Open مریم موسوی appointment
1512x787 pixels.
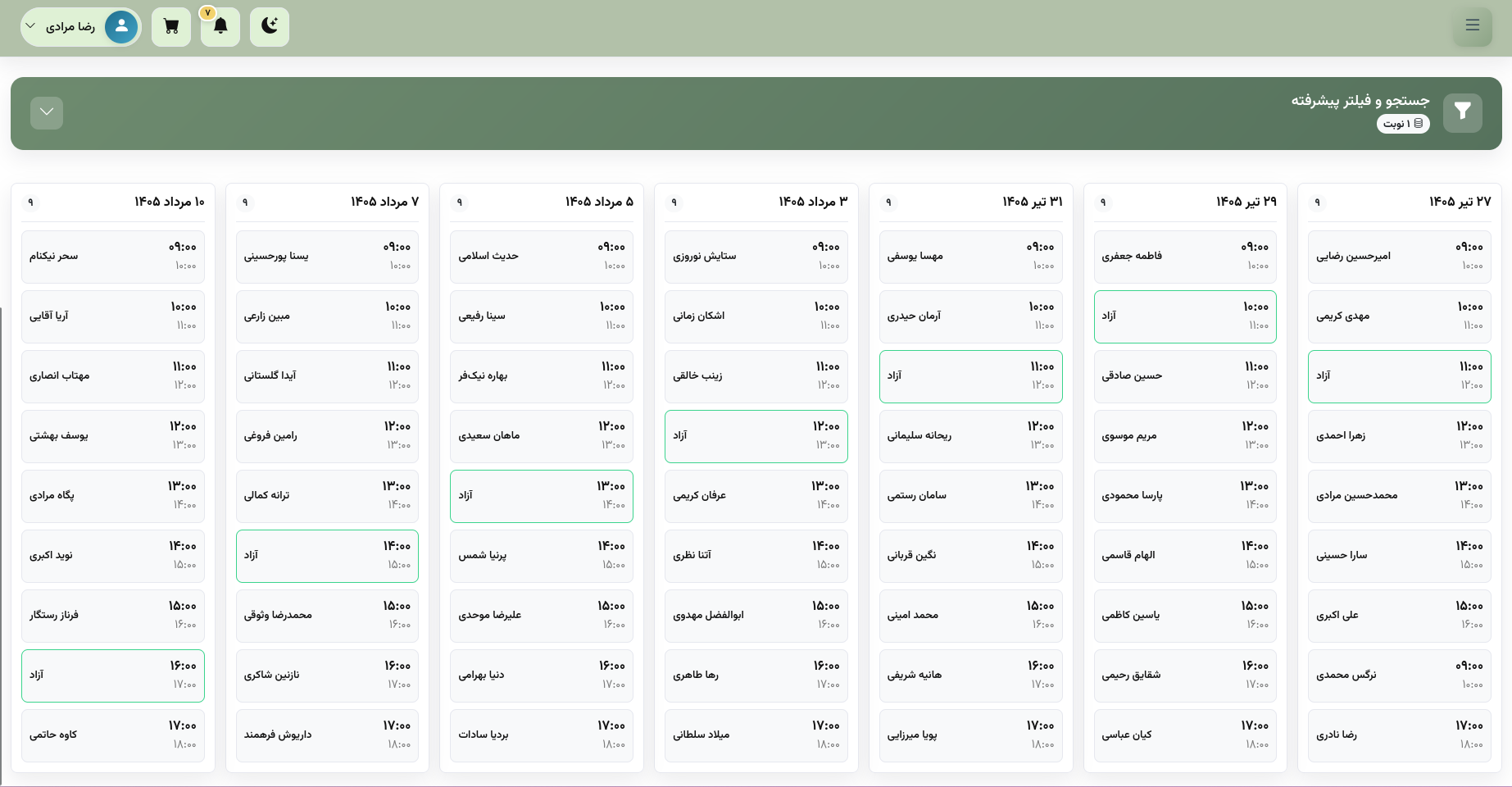[1185, 436]
